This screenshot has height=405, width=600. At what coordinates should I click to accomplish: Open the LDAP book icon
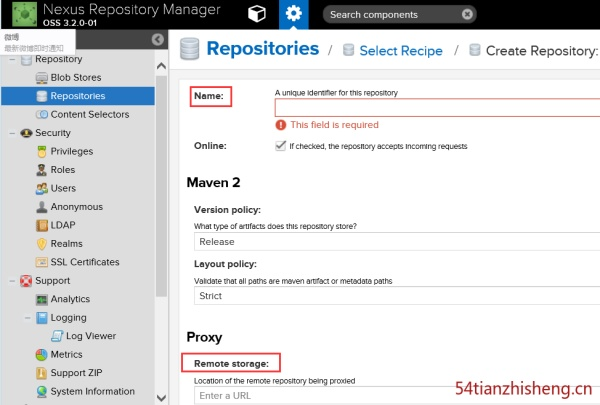(42, 225)
